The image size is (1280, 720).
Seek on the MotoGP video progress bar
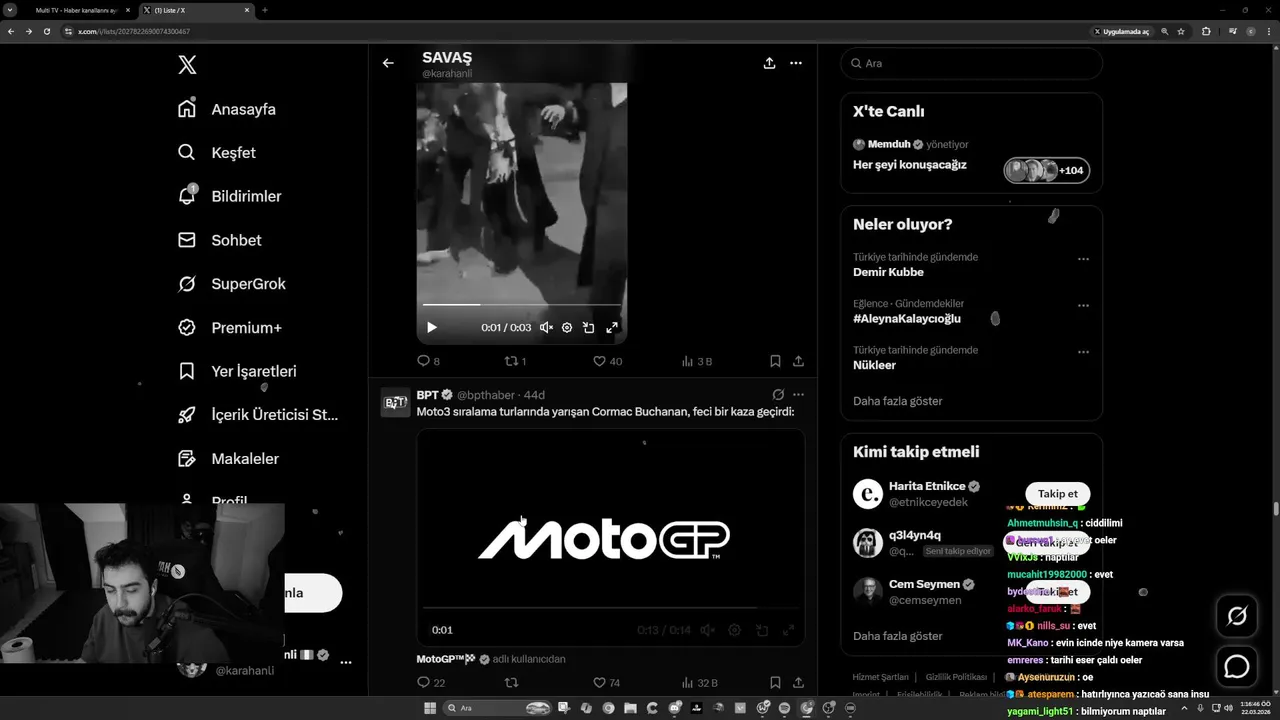(x=610, y=607)
